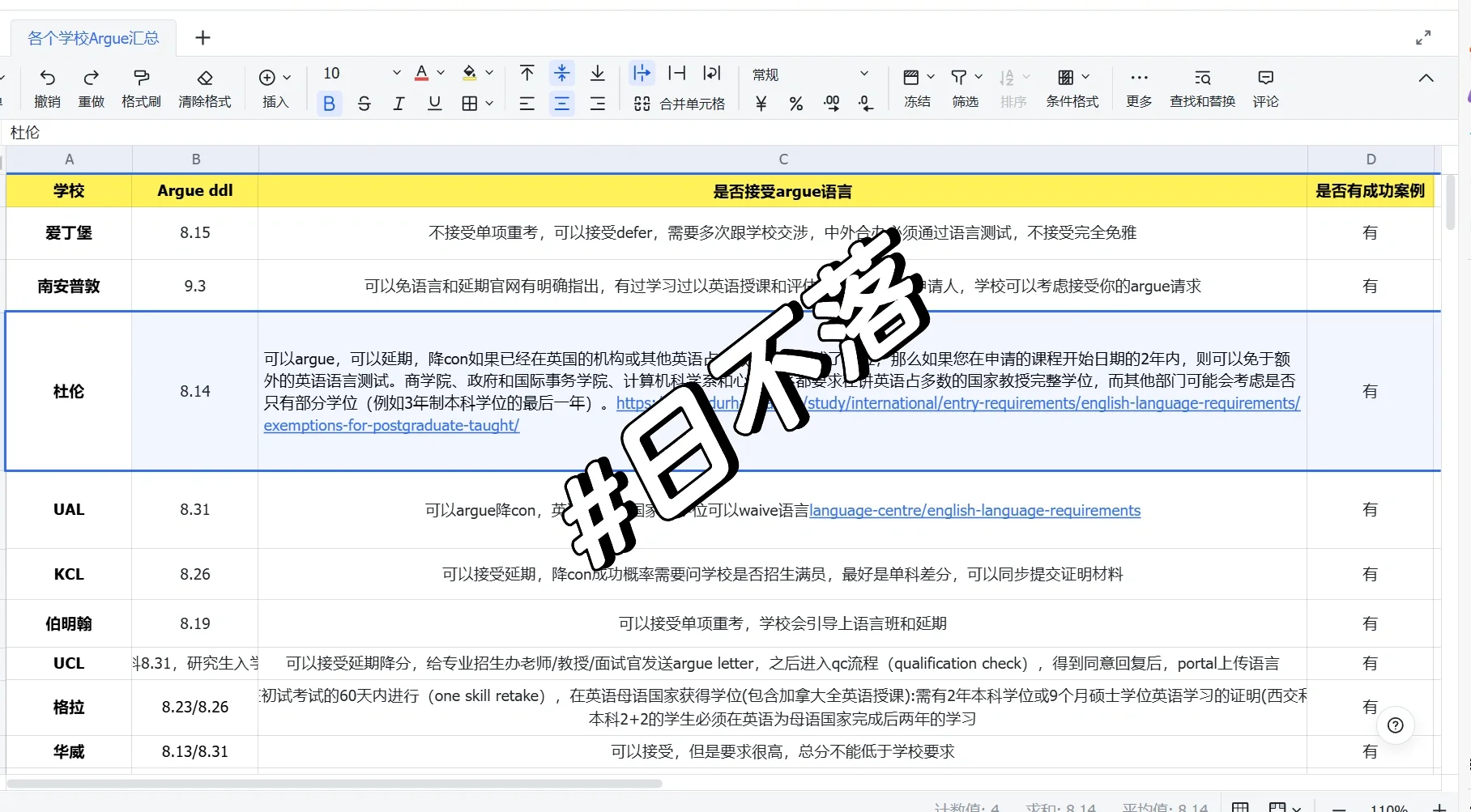This screenshot has height=812, width=1471.
Task: Apply the yellow fill color swatch
Action: (x=469, y=73)
